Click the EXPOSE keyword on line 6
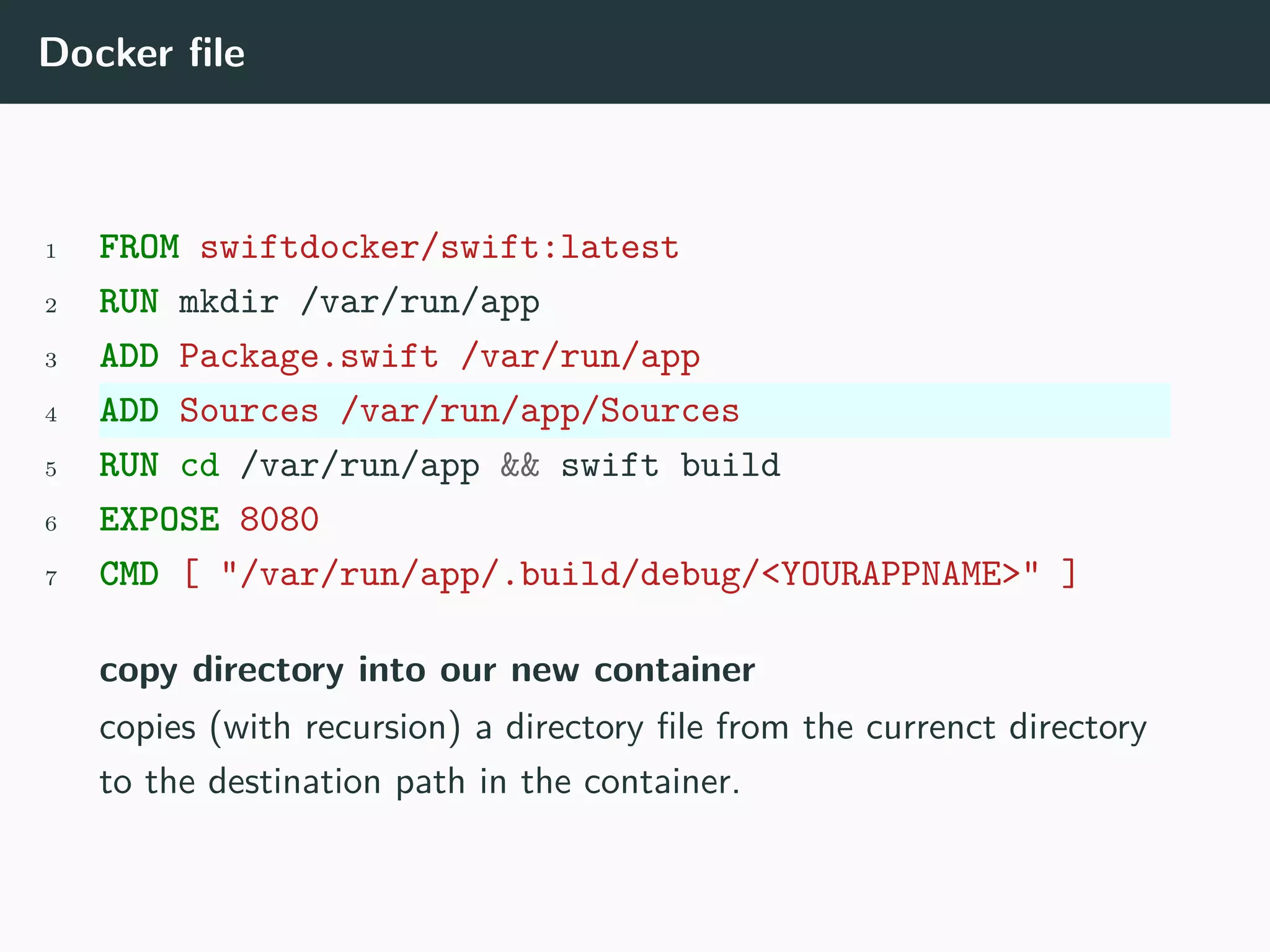 point(159,519)
